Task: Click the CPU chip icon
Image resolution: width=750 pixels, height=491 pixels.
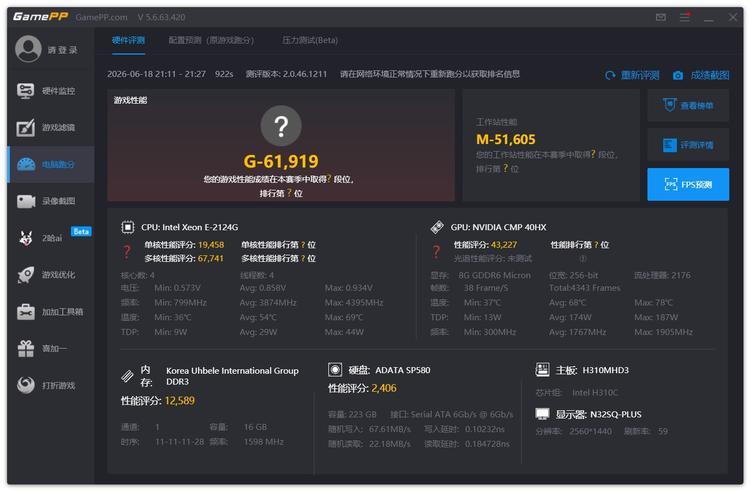Action: pos(128,227)
